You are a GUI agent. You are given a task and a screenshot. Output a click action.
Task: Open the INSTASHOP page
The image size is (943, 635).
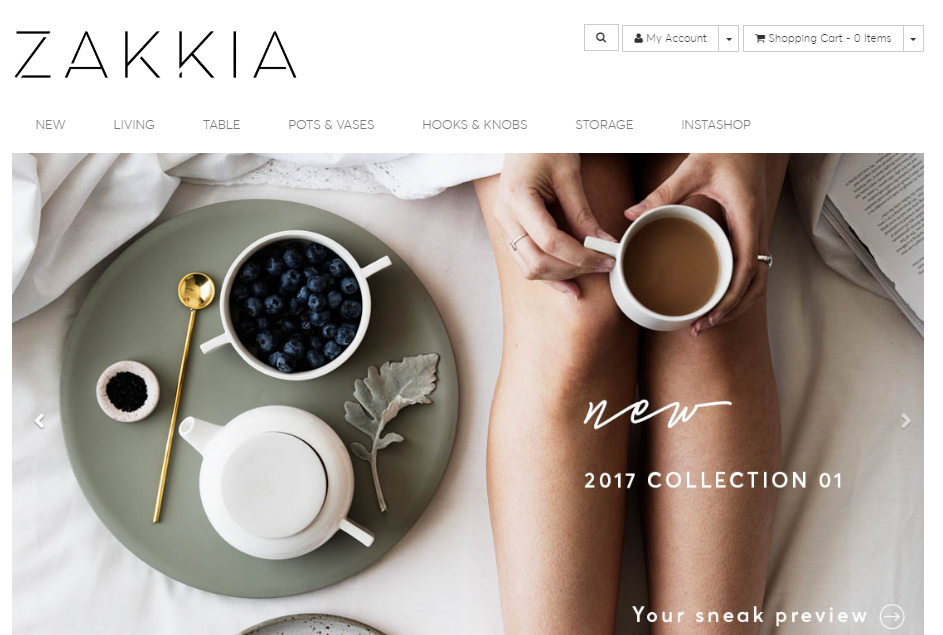(x=716, y=124)
